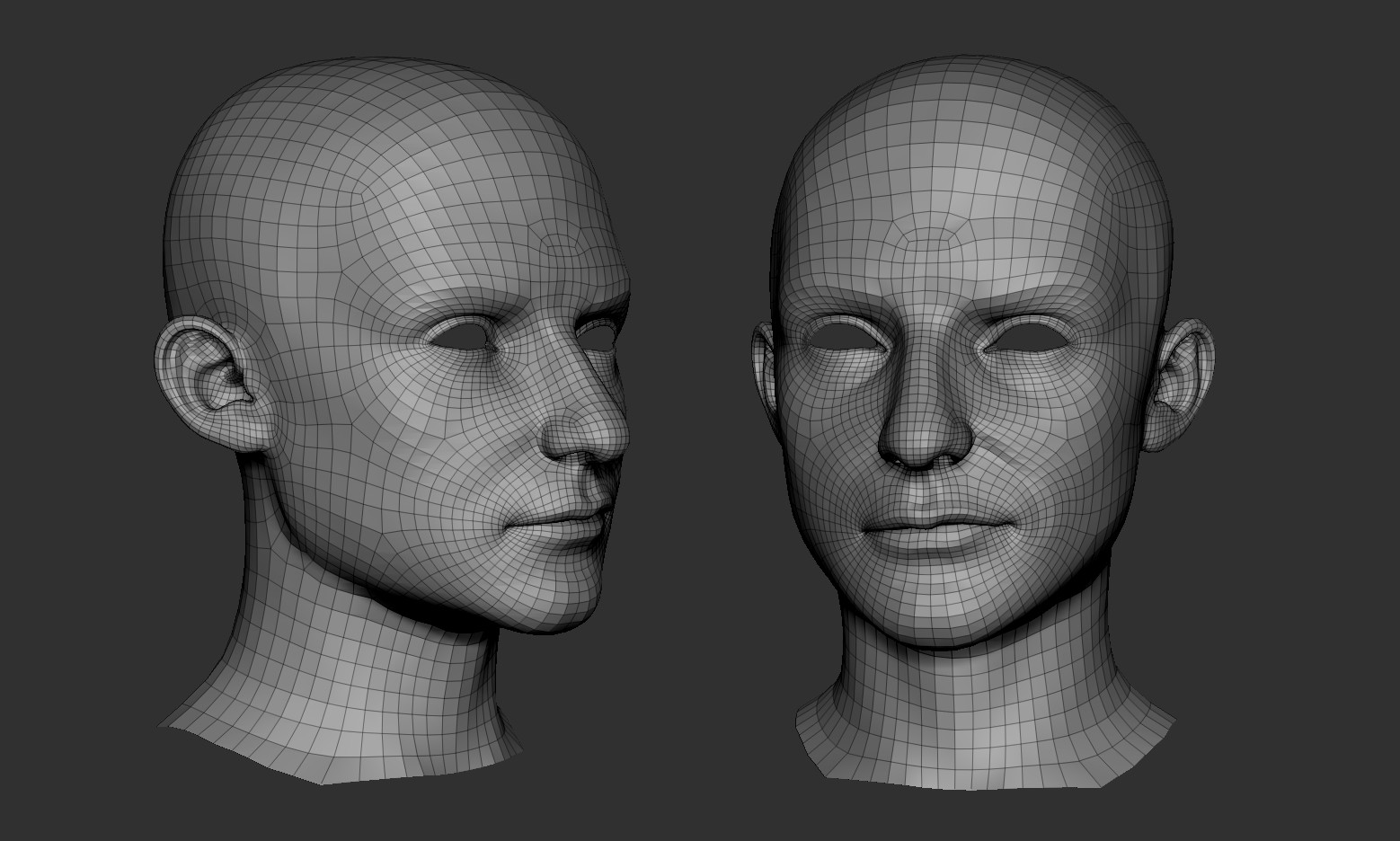Select the three-quarter view head mesh

(395, 422)
